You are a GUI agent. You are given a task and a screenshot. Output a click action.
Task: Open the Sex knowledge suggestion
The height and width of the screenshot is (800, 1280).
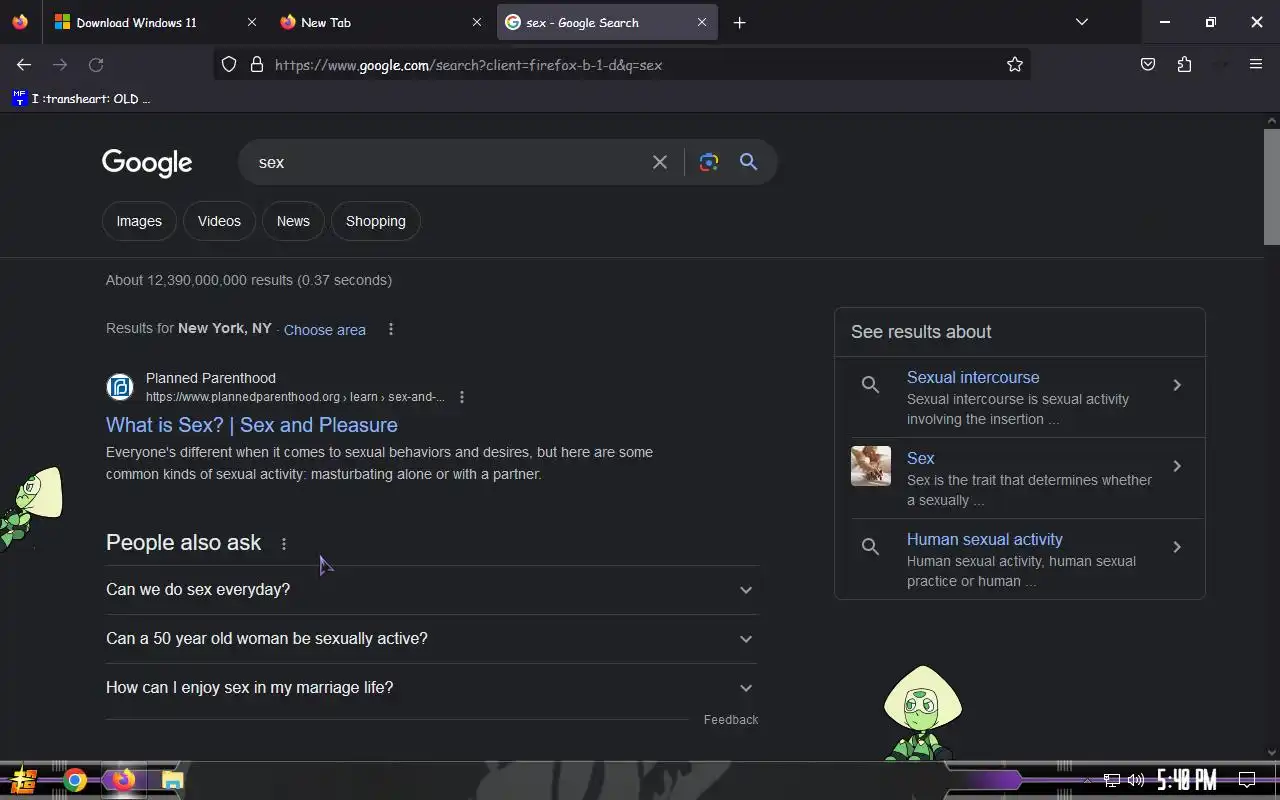pyautogui.click(x=921, y=458)
